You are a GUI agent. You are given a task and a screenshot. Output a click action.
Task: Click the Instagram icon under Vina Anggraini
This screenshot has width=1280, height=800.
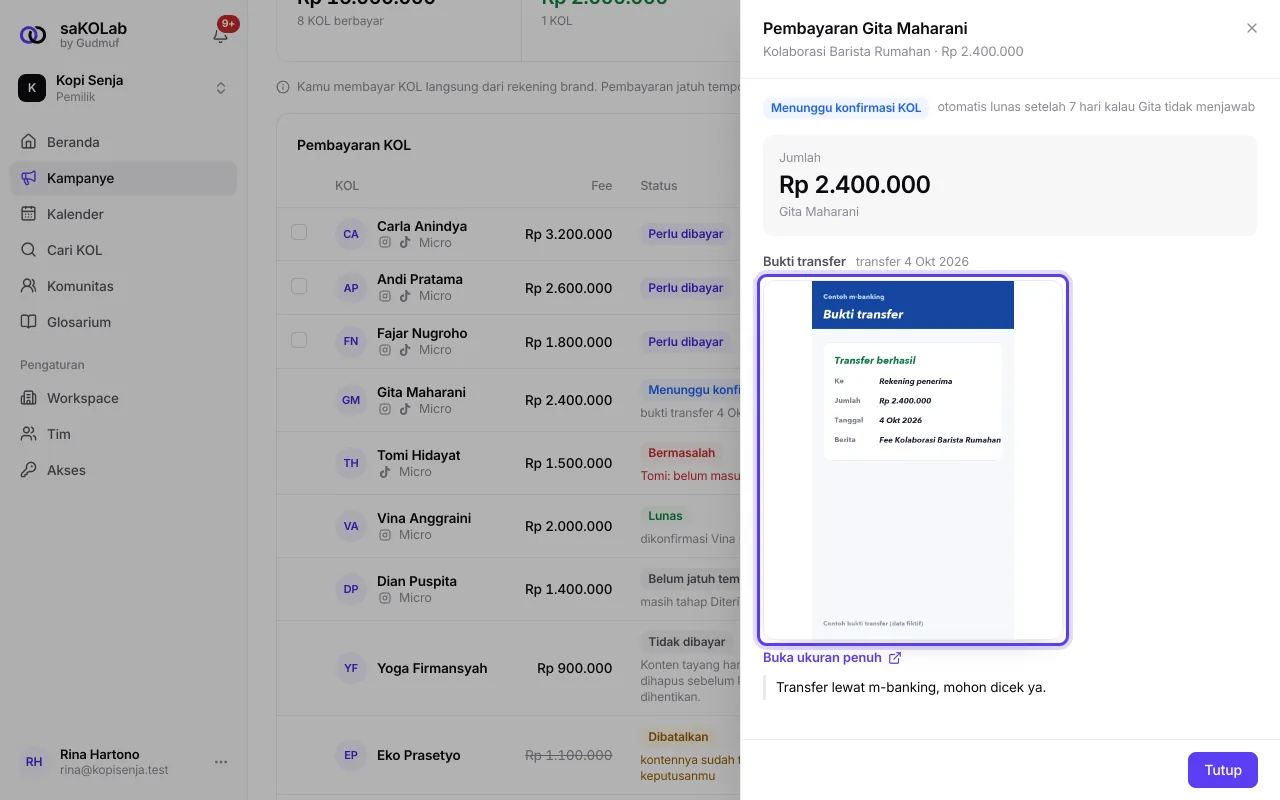click(x=385, y=535)
